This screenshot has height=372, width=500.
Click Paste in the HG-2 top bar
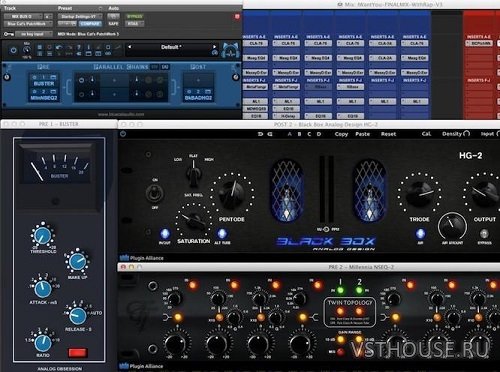click(363, 134)
